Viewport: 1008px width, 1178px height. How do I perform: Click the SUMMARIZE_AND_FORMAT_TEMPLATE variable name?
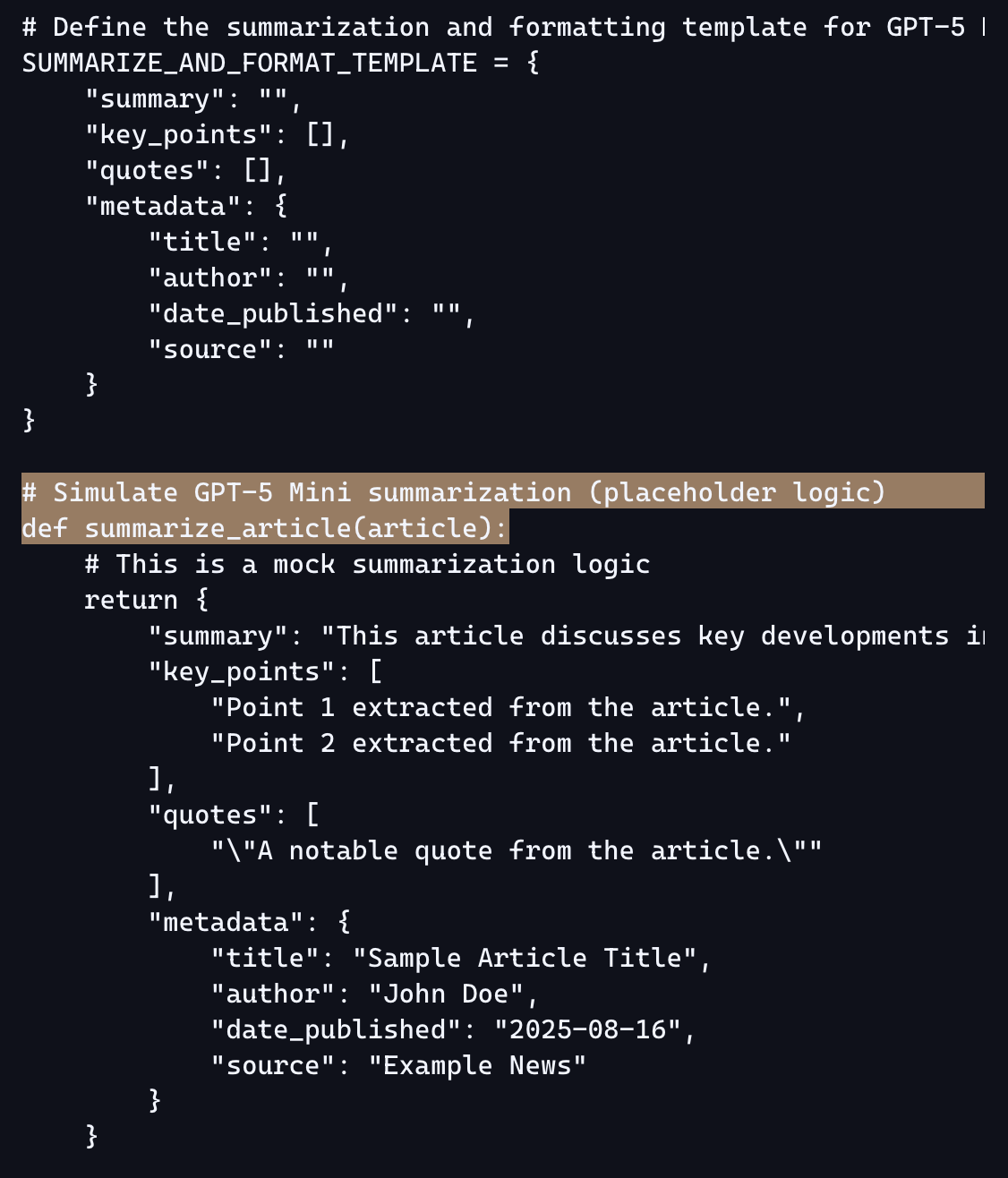click(x=250, y=64)
